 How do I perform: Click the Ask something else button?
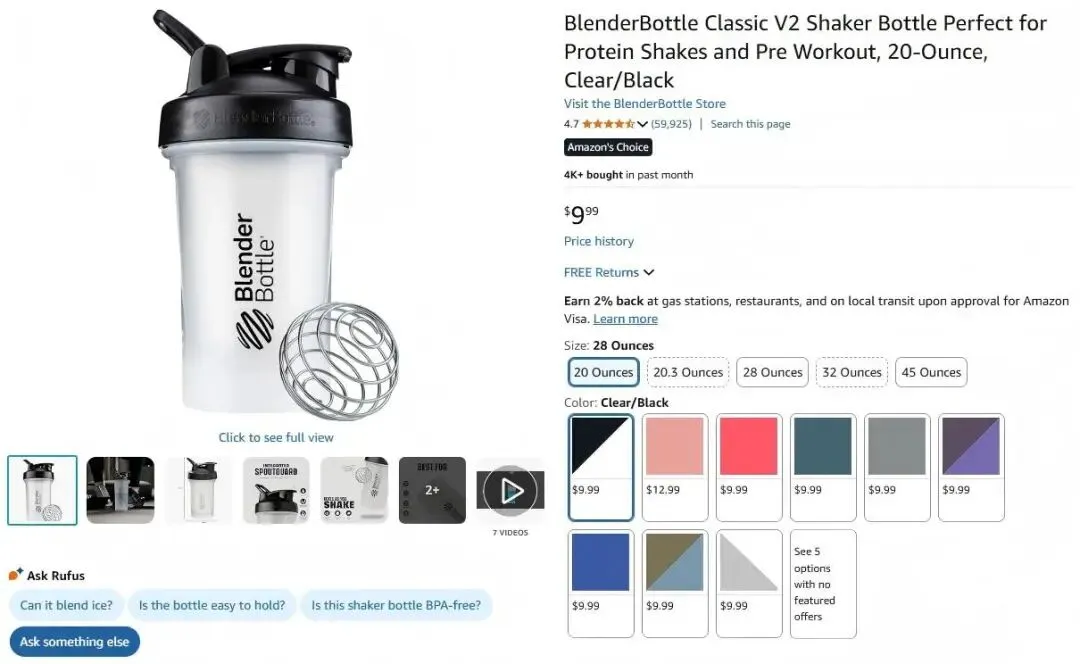[x=74, y=641]
